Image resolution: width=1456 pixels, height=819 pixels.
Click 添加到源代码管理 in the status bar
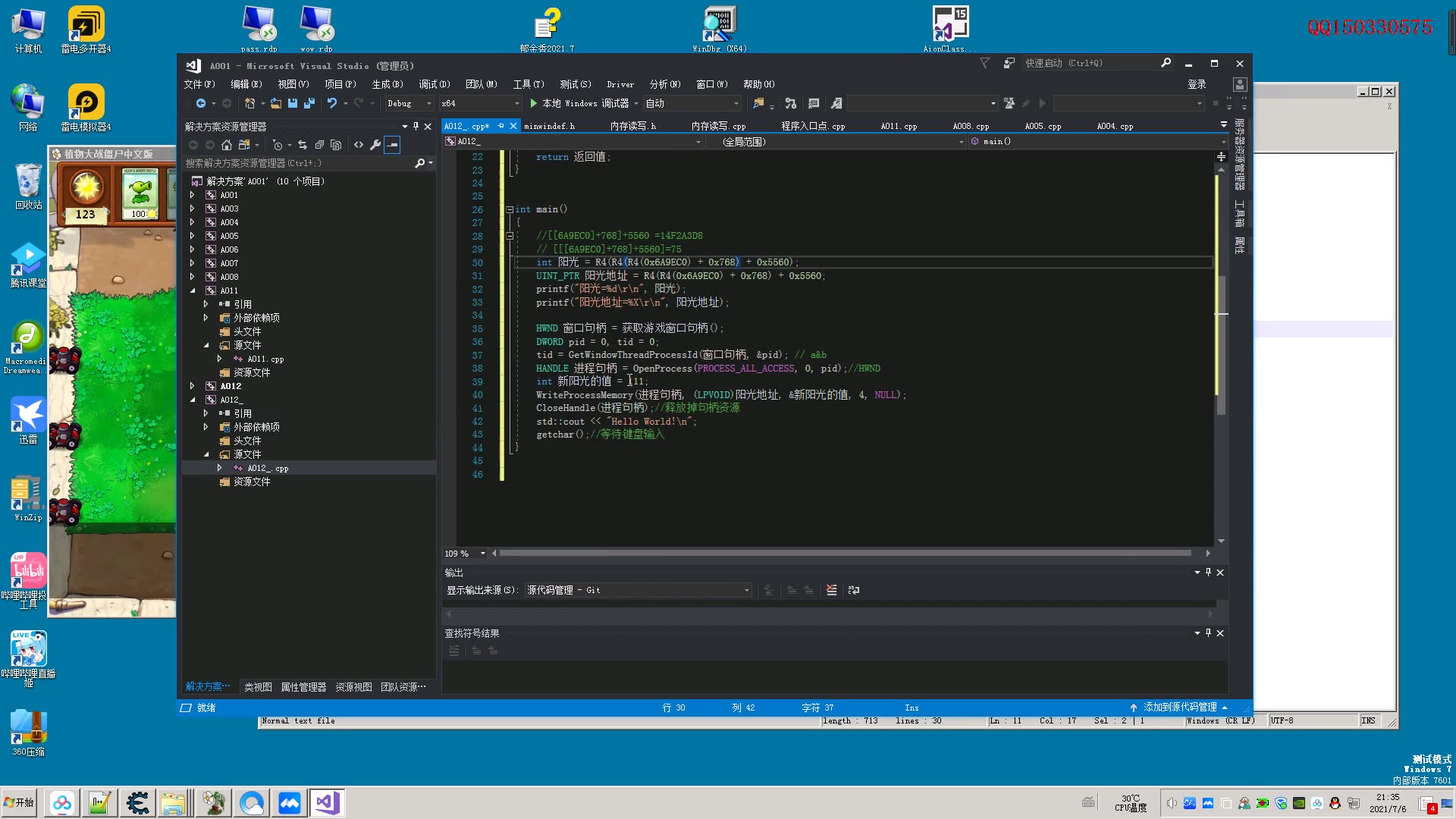[x=1178, y=707]
